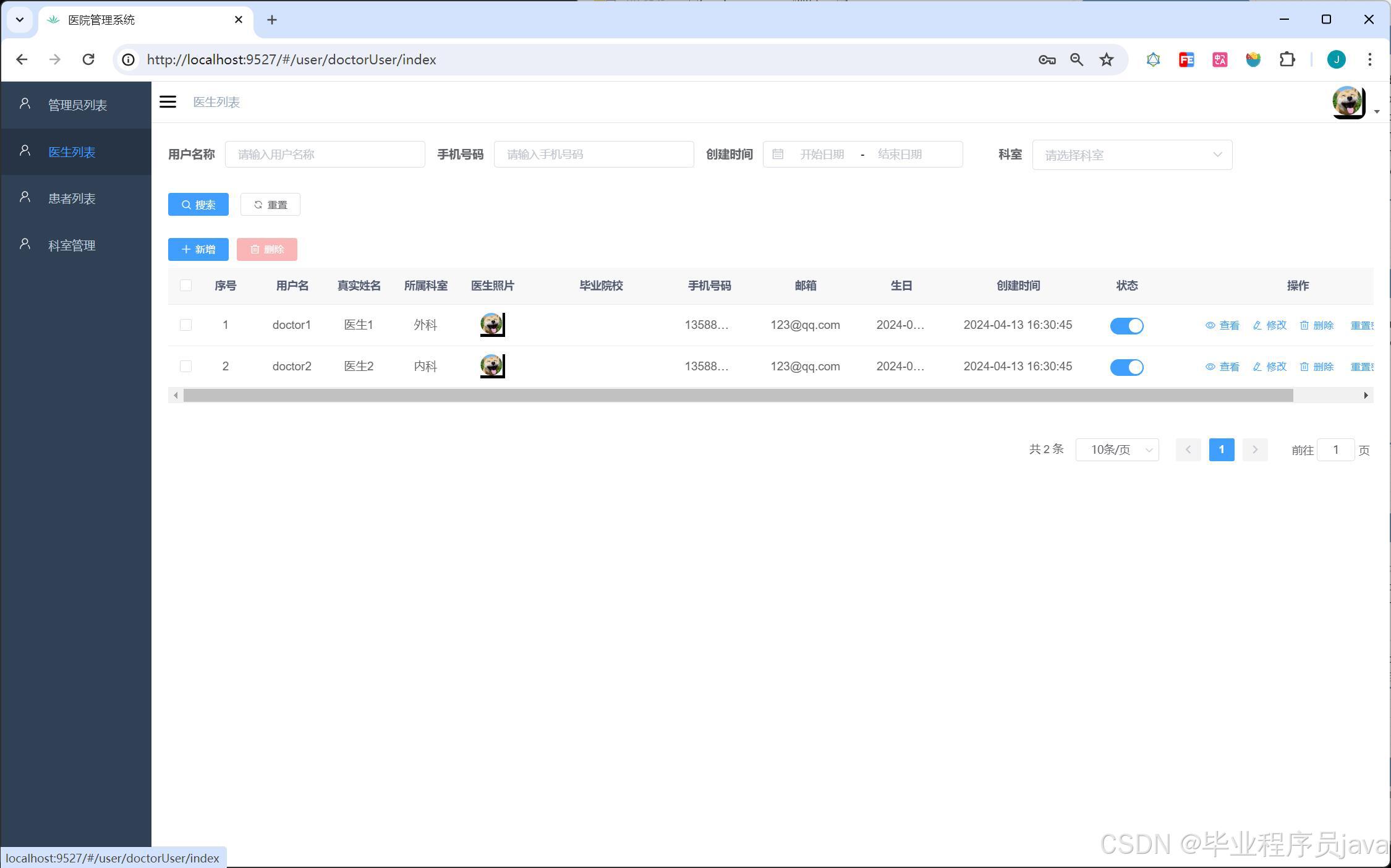Click the 新增 add button

point(198,249)
